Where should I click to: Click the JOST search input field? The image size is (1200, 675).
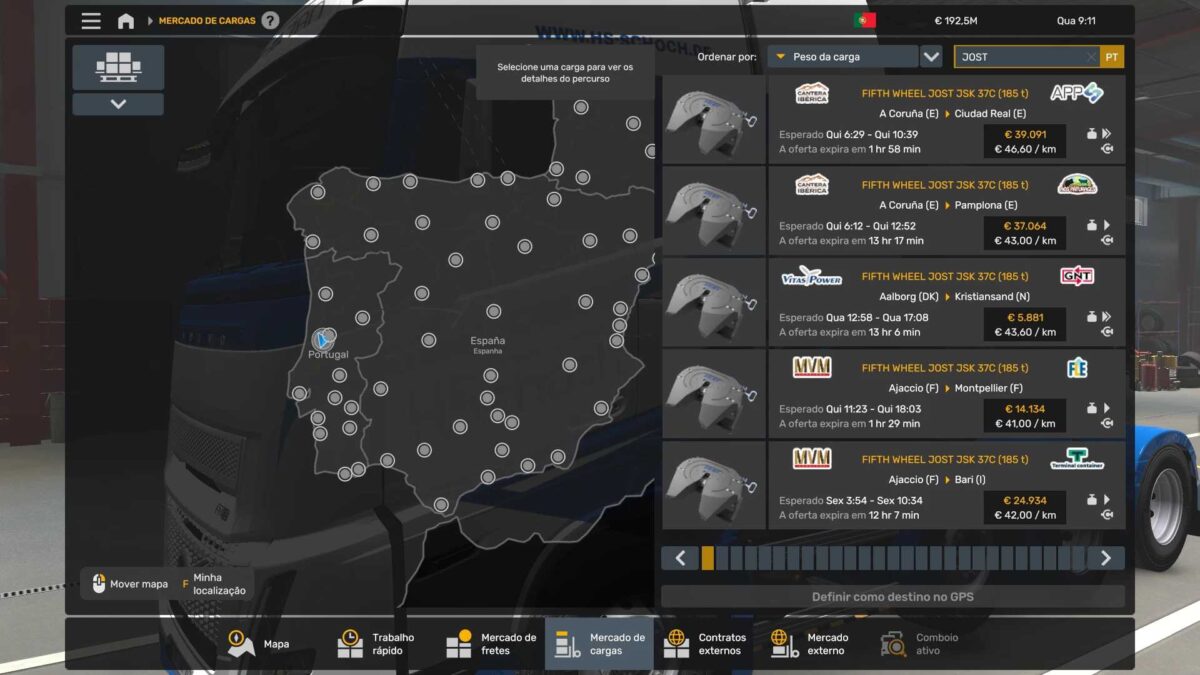1020,57
